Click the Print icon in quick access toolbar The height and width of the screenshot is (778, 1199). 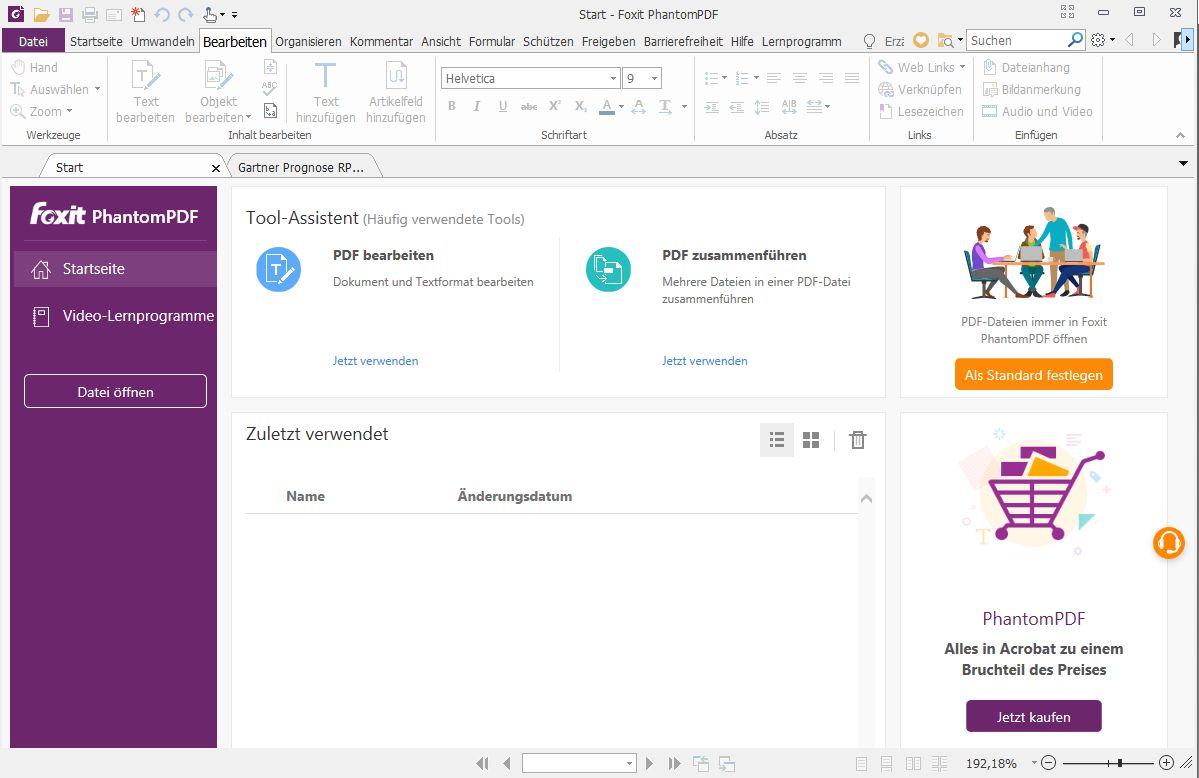click(90, 15)
